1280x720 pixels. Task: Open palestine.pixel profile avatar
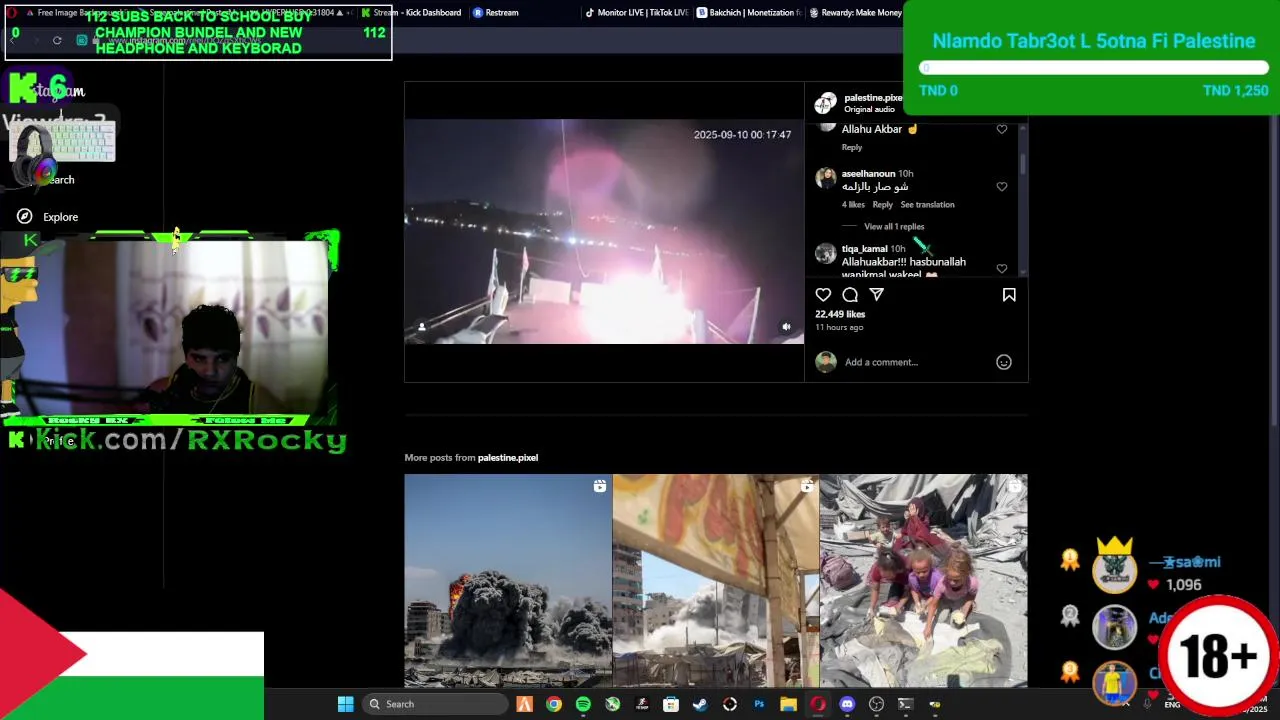(x=826, y=103)
